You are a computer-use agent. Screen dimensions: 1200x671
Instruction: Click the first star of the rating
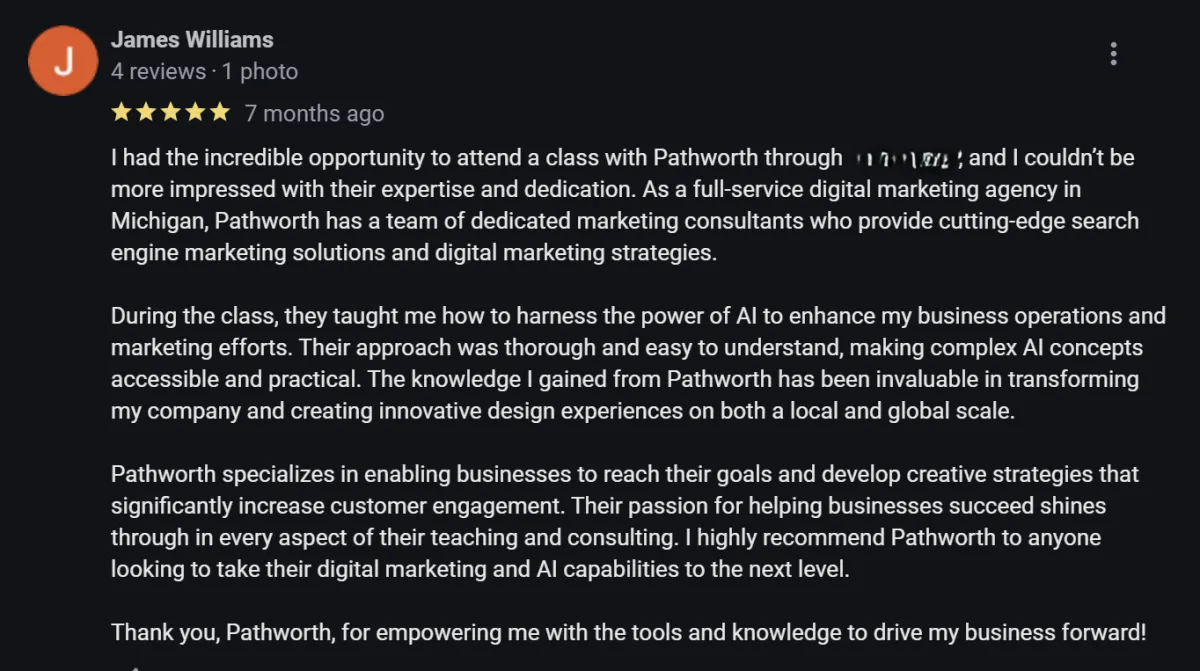pyautogui.click(x=122, y=112)
